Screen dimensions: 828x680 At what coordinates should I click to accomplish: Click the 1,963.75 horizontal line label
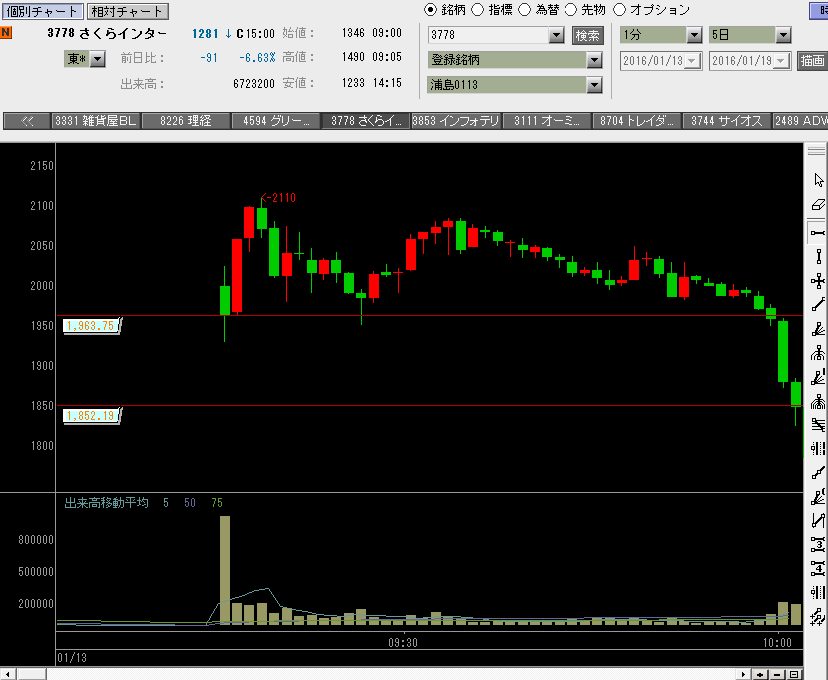pos(91,326)
